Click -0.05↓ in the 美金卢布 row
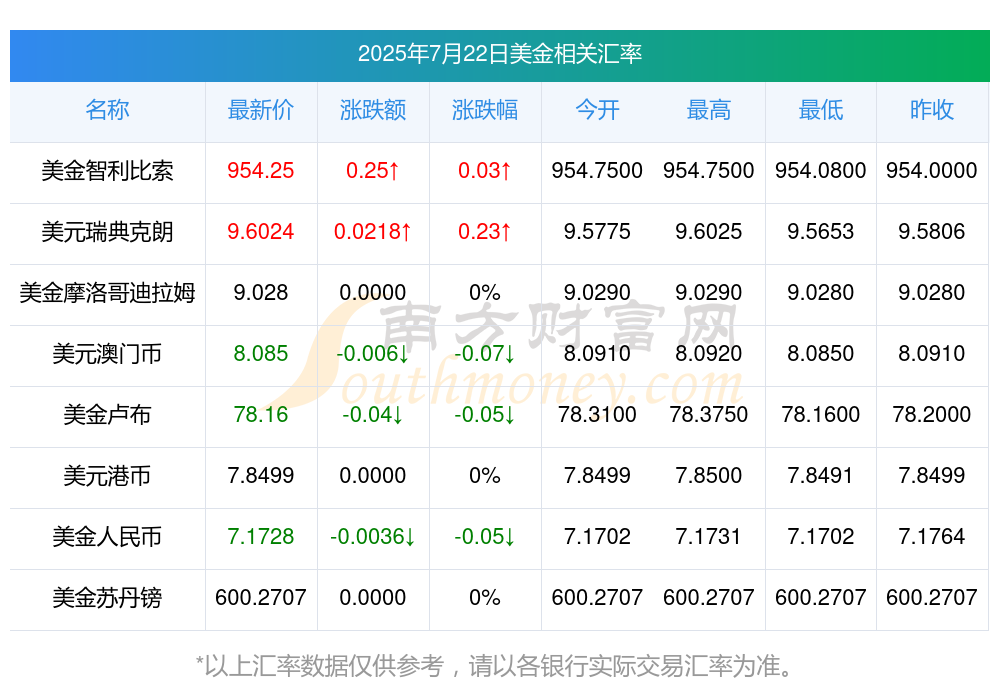The width and height of the screenshot is (1000, 698). click(485, 415)
